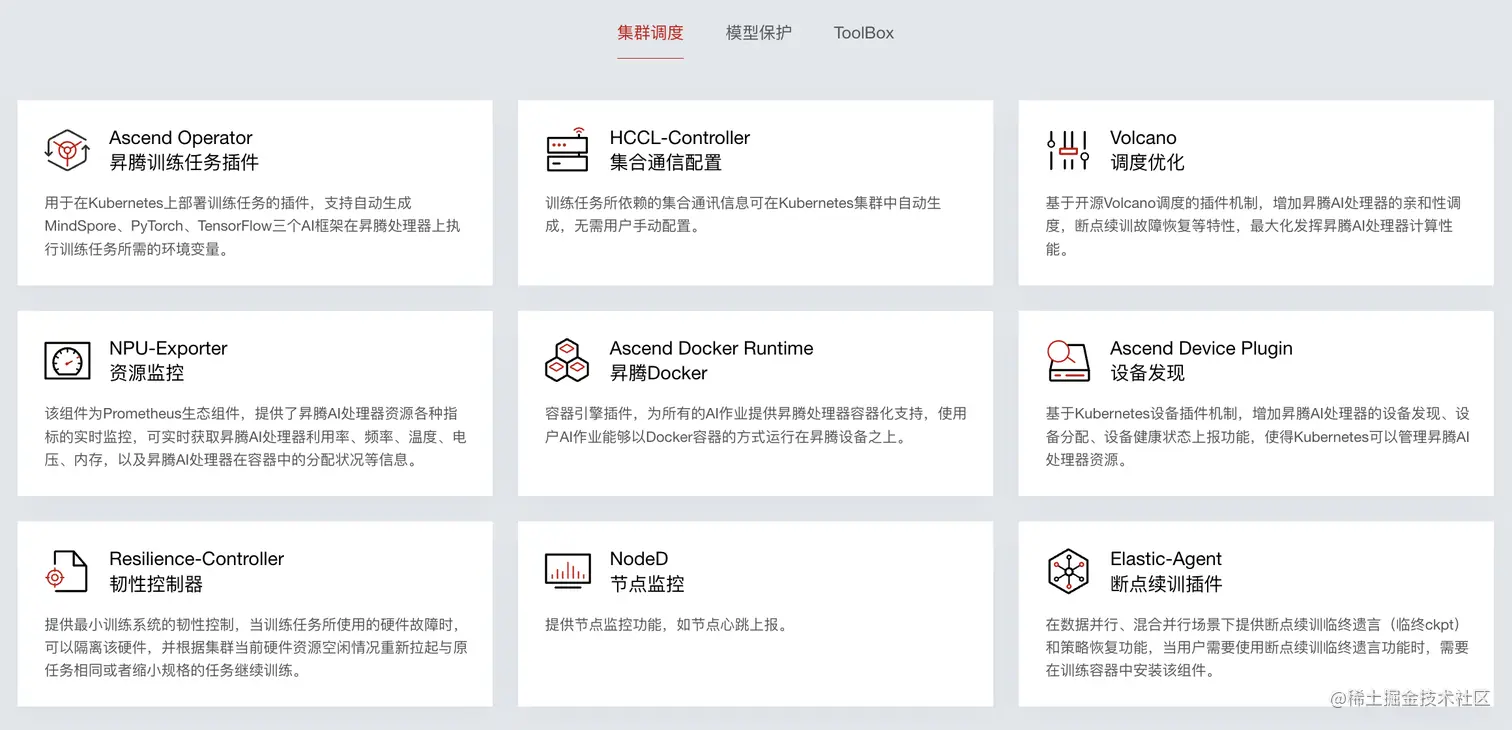Screen dimensions: 1512x730
Task: Select the ToolBox tab
Action: click(864, 33)
